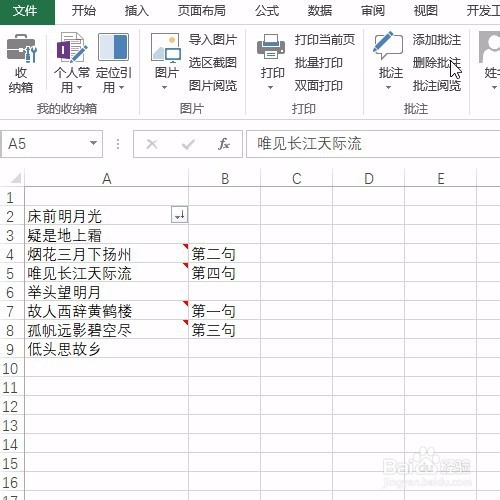Select cell B7 第一句
Image resolution: width=500 pixels, height=500 pixels.
[x=225, y=311]
